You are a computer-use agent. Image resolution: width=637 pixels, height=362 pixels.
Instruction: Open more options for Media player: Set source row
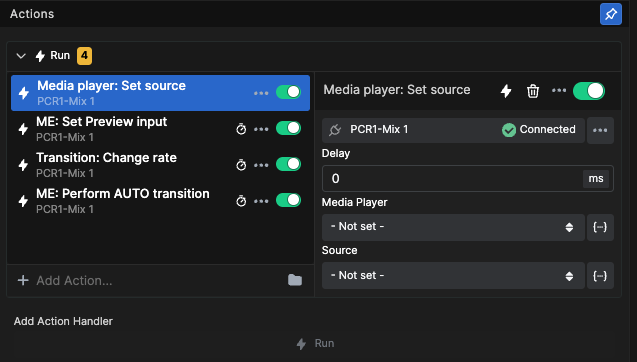[x=261, y=93]
